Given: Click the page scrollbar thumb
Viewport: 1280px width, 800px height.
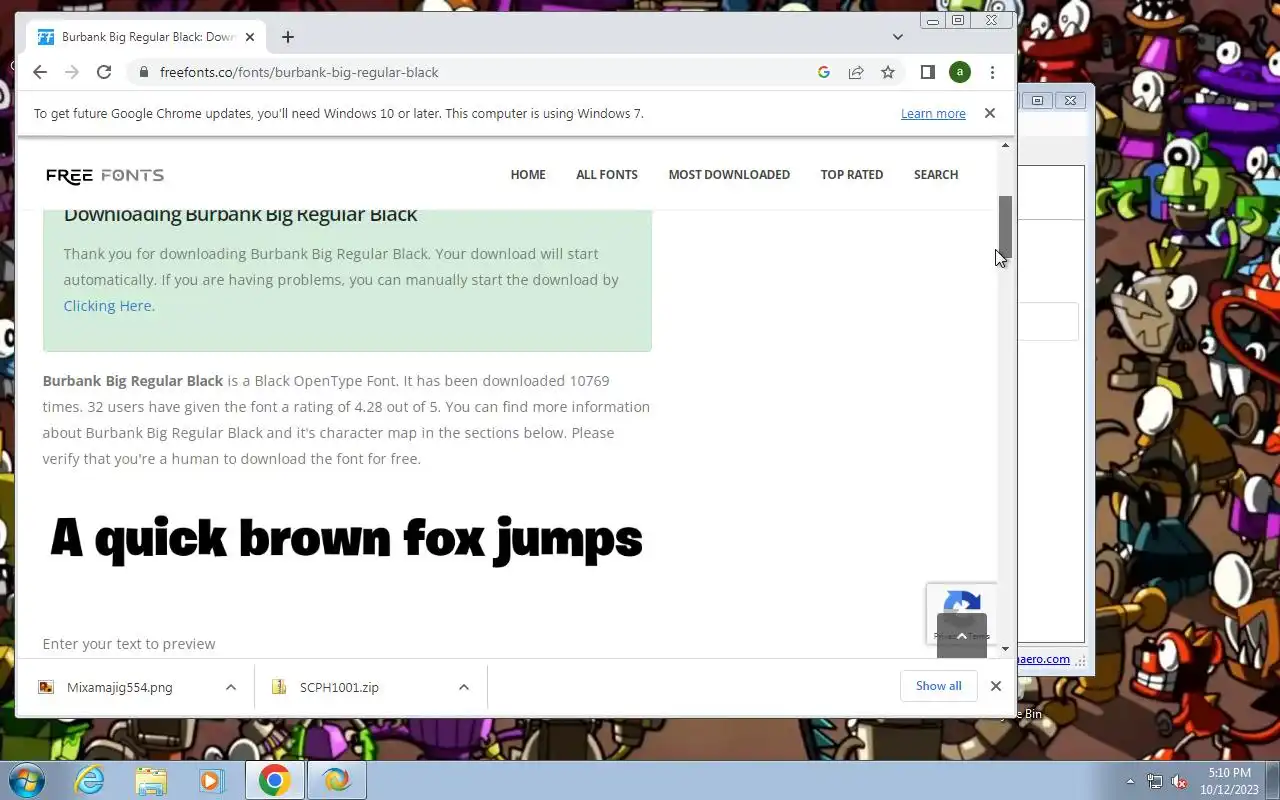Looking at the screenshot, I should 1006,226.
